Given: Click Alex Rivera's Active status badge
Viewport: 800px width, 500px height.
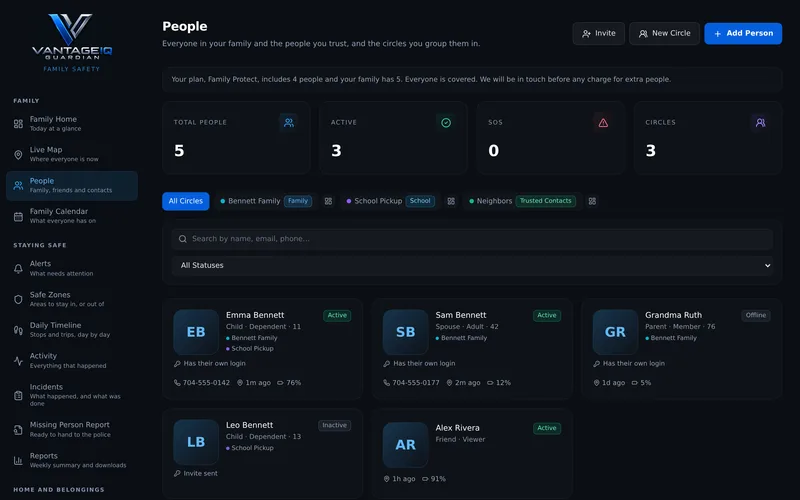Looking at the screenshot, I should (x=547, y=429).
